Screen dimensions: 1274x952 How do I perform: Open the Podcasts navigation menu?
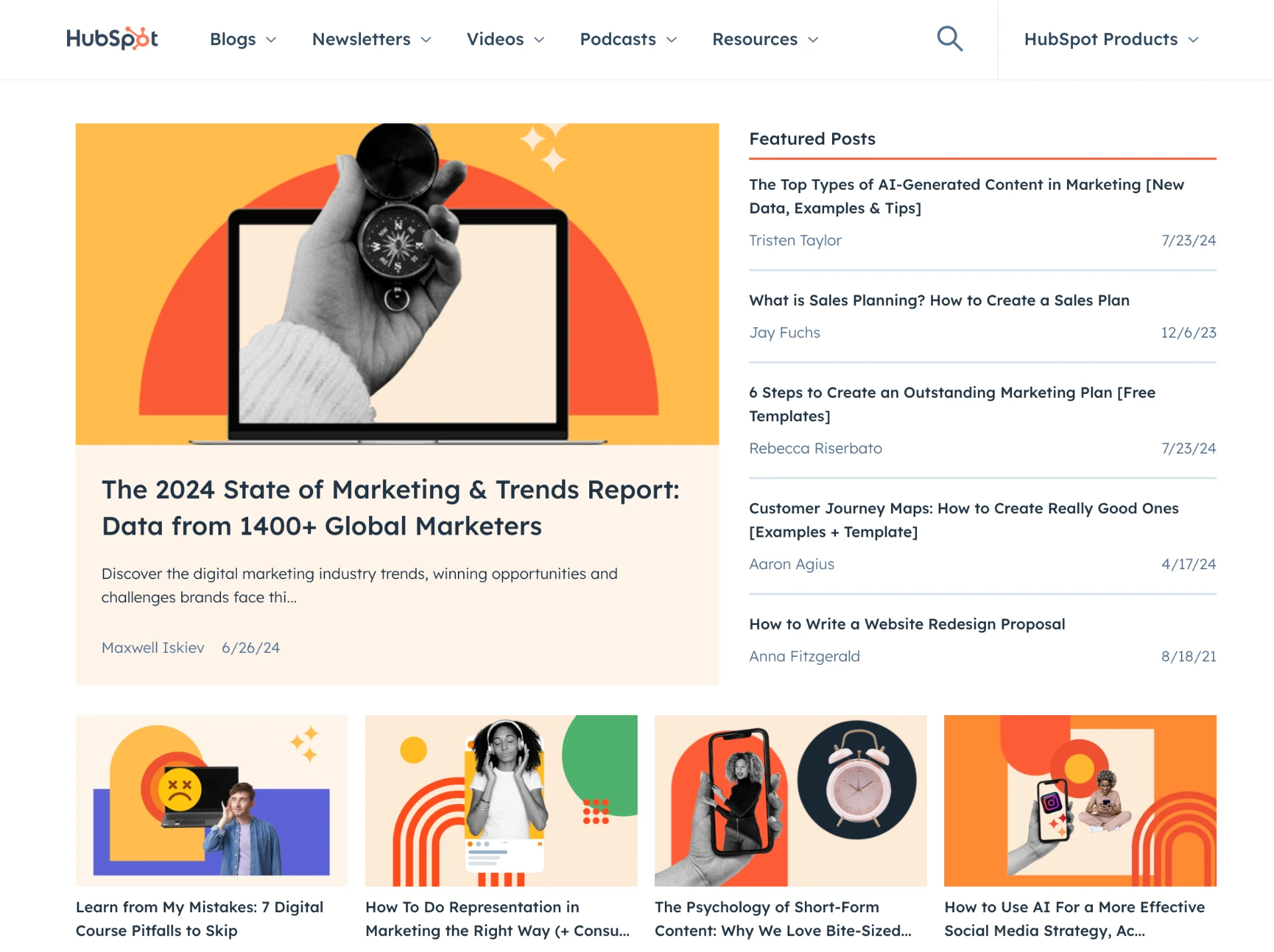pyautogui.click(x=628, y=39)
